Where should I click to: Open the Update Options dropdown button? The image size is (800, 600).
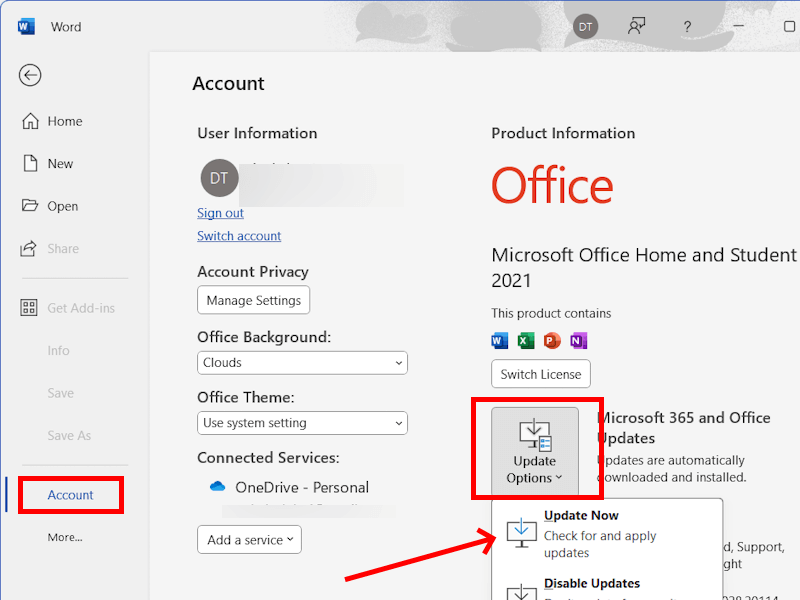coord(535,452)
